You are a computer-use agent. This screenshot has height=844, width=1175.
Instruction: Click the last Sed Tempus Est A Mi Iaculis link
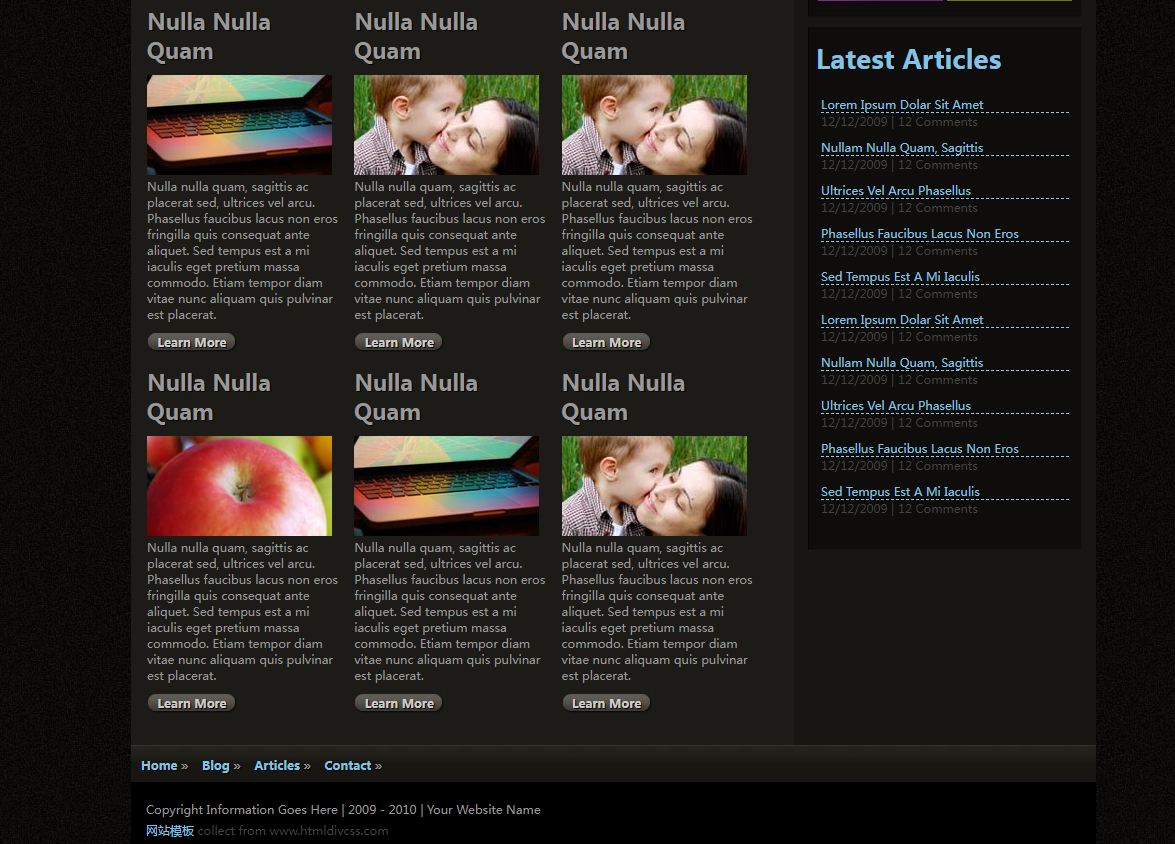pyautogui.click(x=900, y=492)
